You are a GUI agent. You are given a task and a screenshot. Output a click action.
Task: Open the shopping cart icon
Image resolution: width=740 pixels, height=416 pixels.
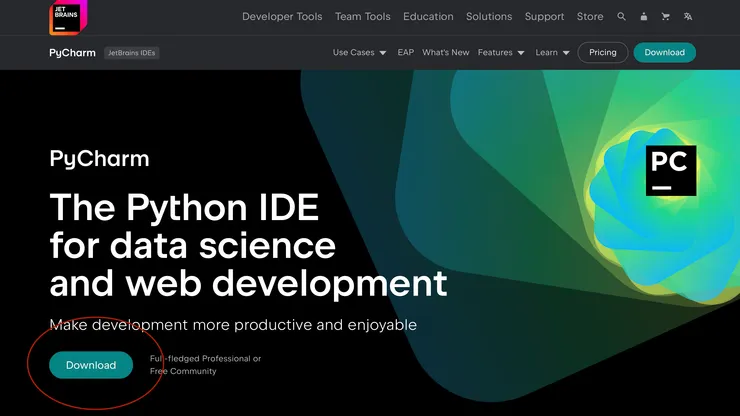[x=665, y=17]
